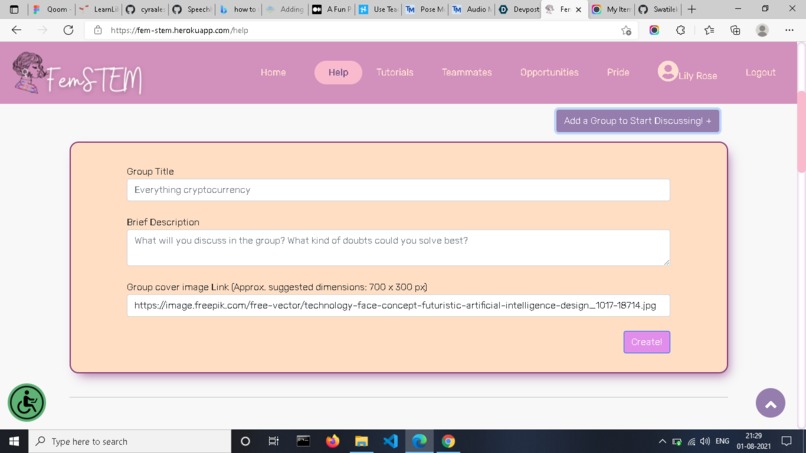Click the Lily Rose username
This screenshot has height=453, width=806.
coord(698,76)
